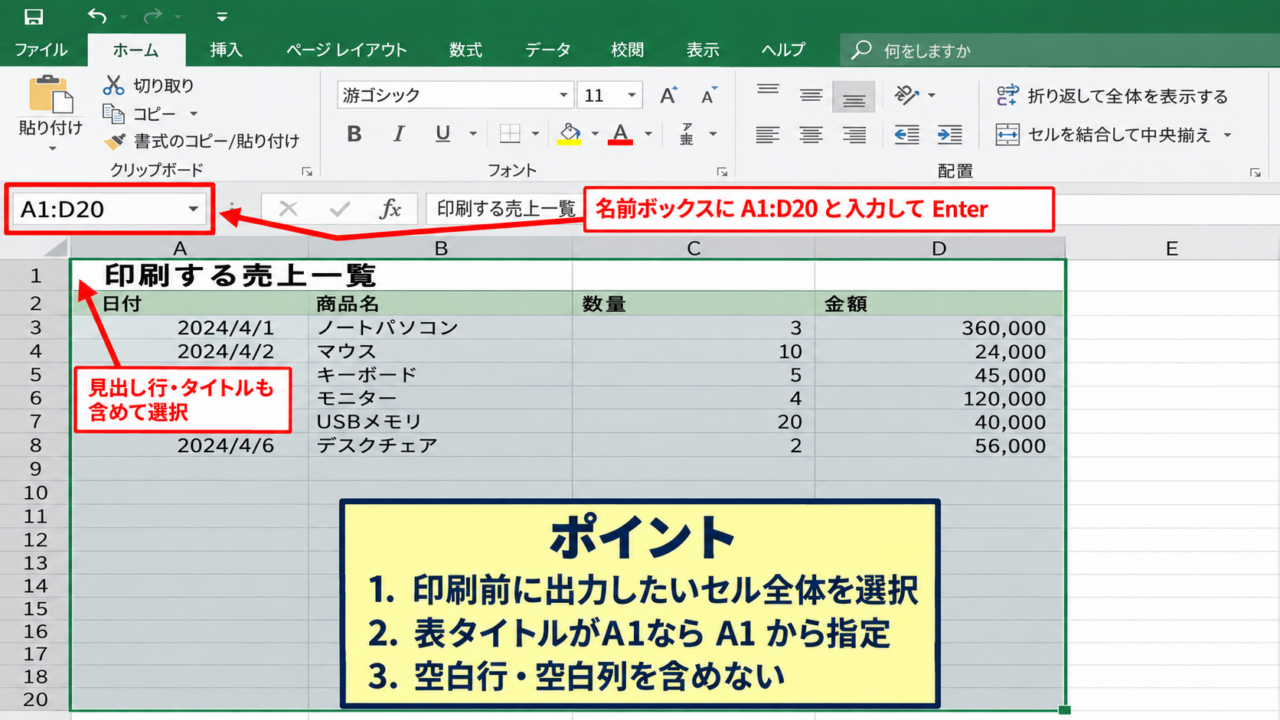Click the formula bar showing 印刷する売上一覧

point(505,209)
